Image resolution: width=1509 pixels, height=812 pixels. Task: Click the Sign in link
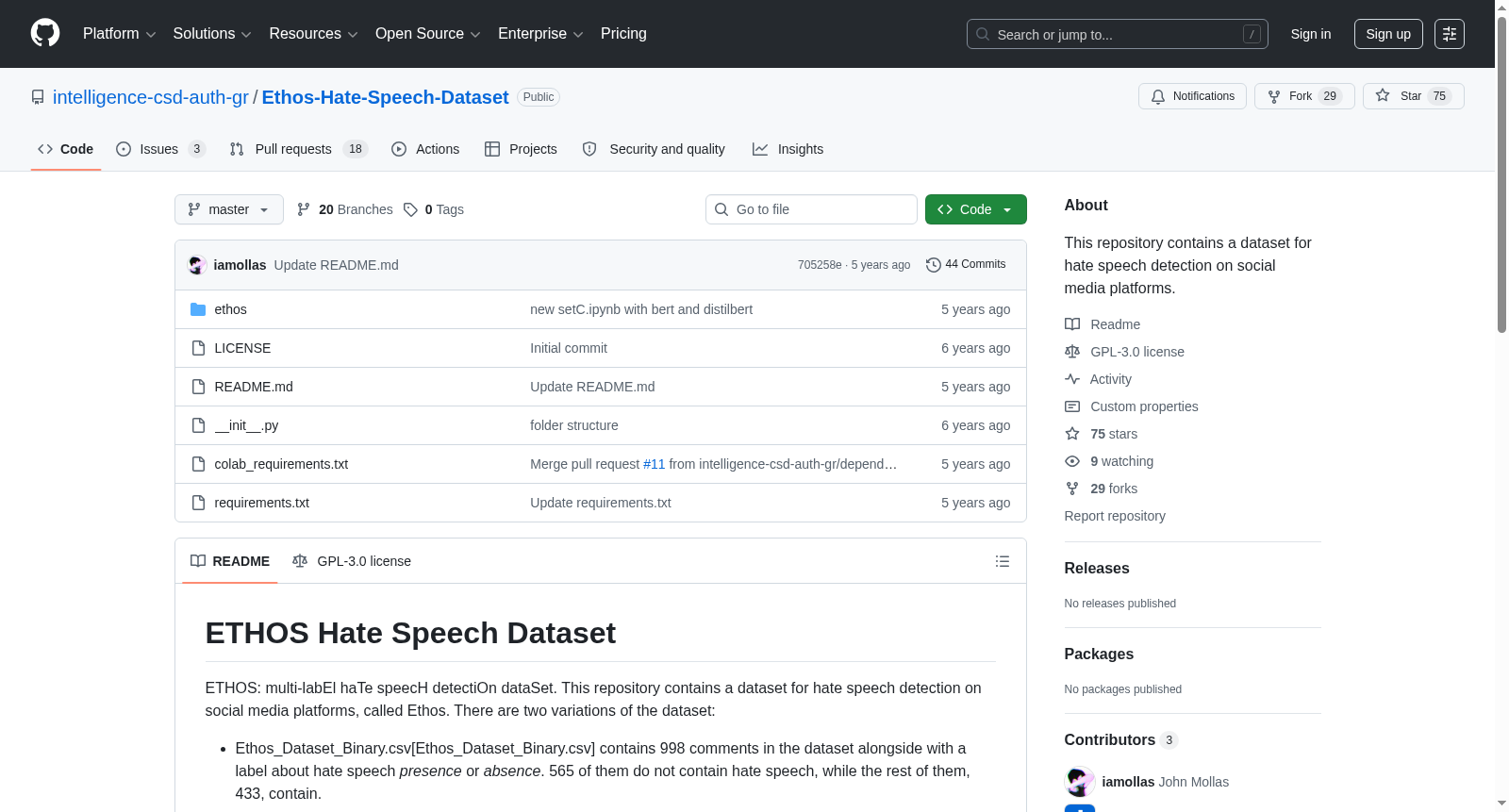[x=1311, y=34]
